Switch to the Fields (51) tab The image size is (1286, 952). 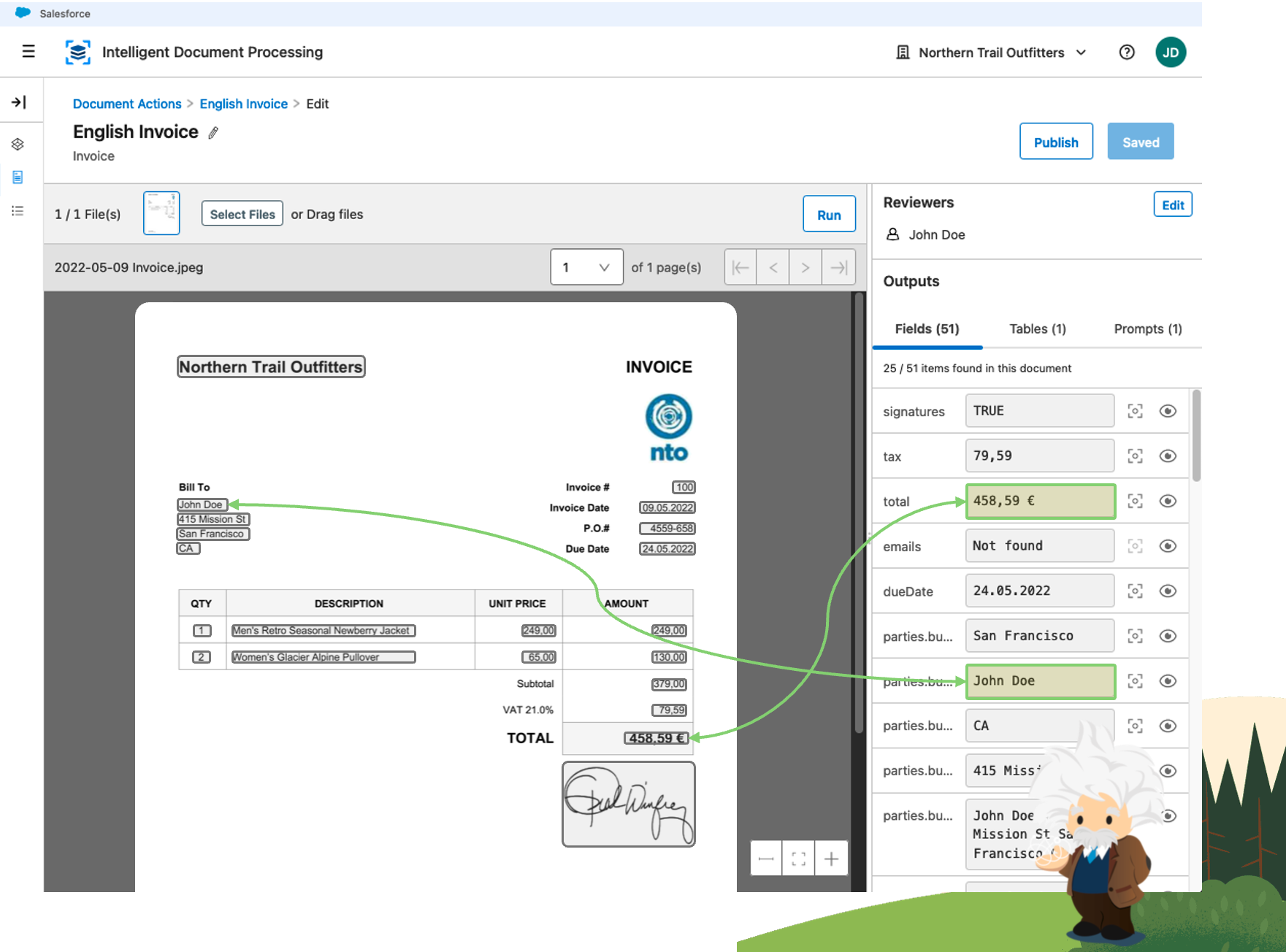(927, 329)
